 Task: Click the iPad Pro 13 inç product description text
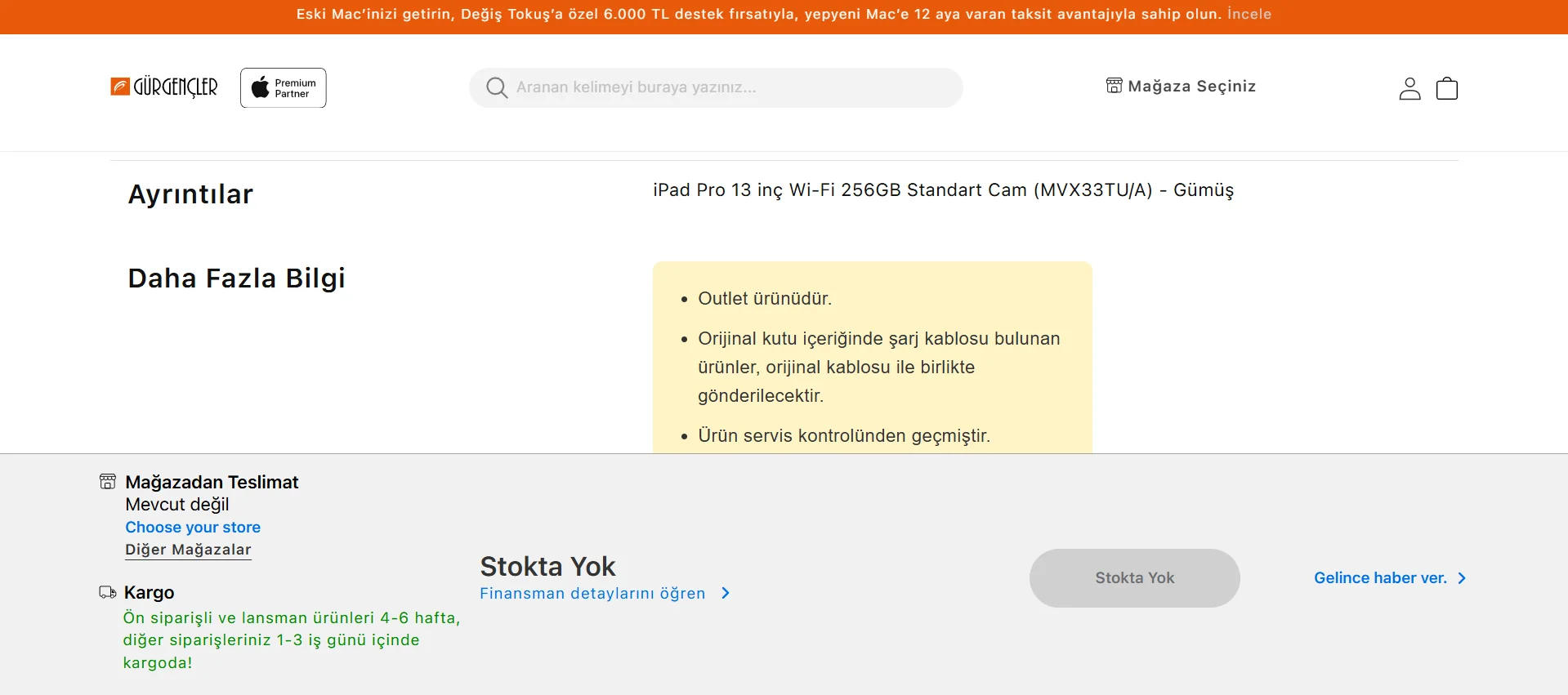943,190
